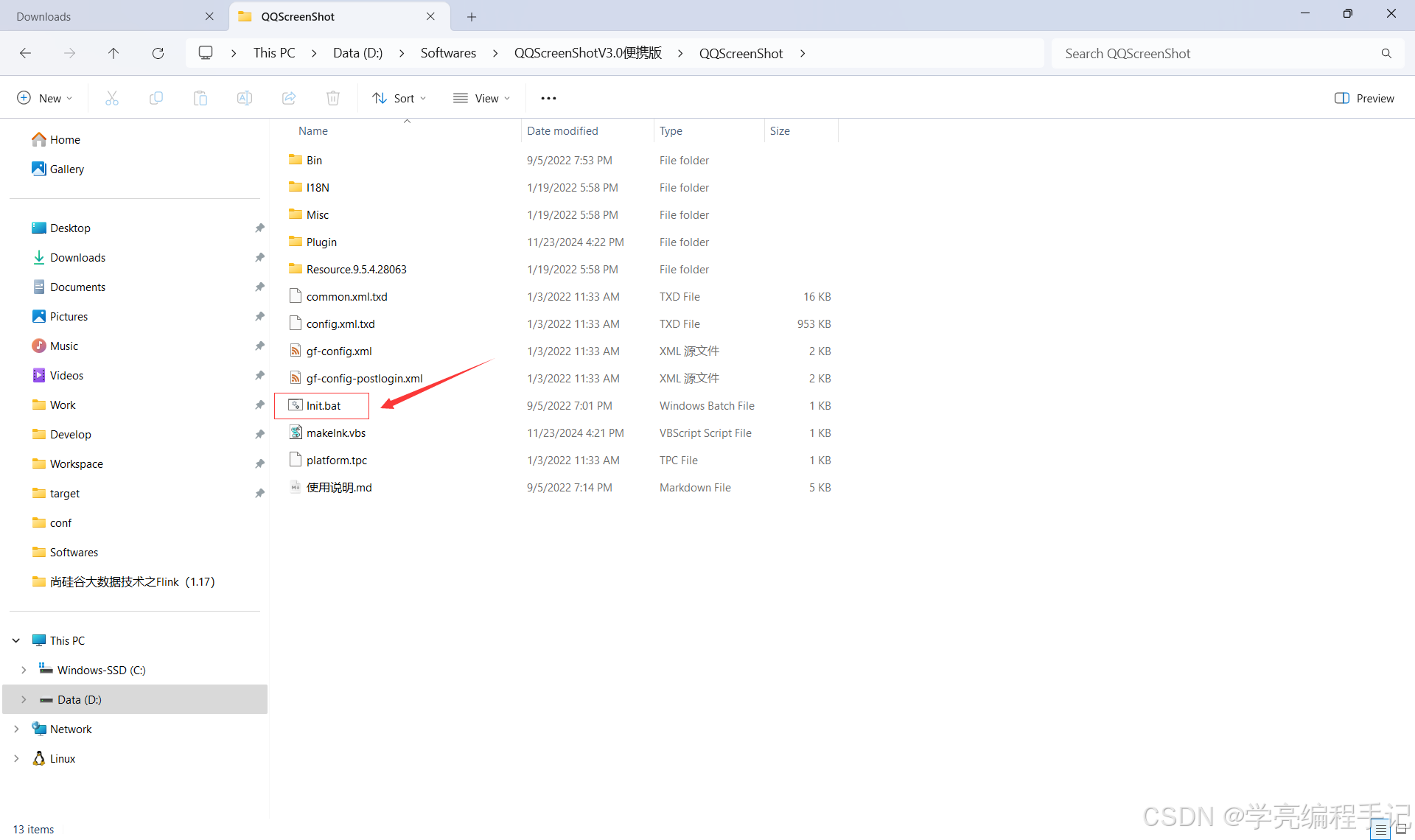1415x840 pixels.
Task: Switch to thumbnail view in status bar
Action: click(x=1401, y=830)
